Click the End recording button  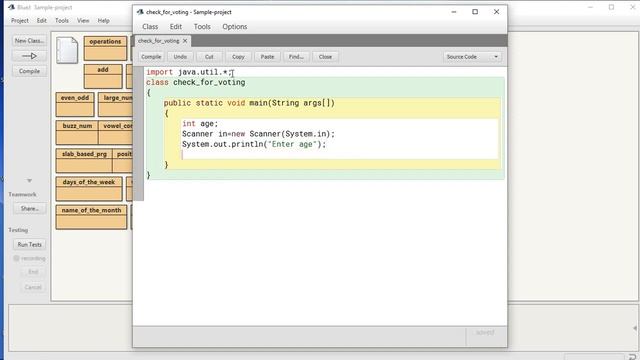tap(33, 272)
